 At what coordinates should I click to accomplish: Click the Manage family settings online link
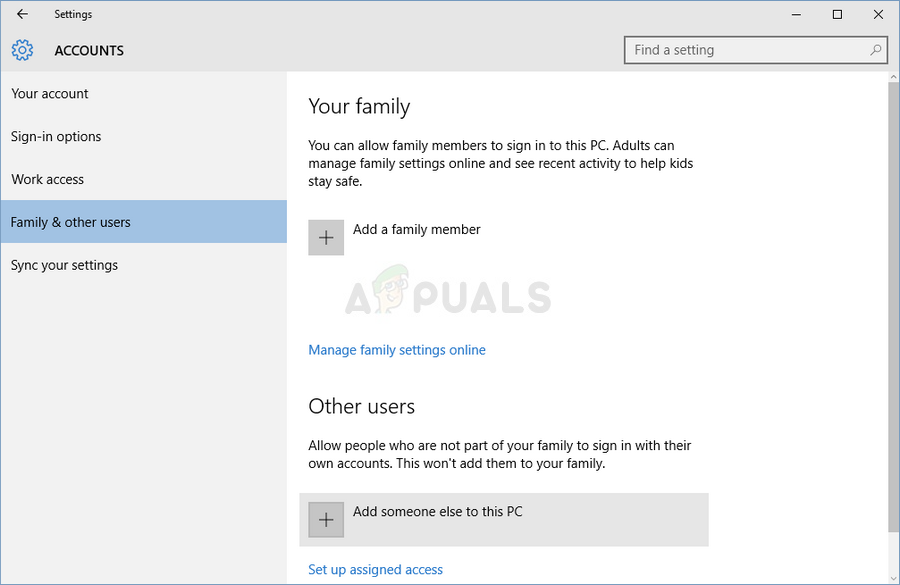click(x=397, y=350)
